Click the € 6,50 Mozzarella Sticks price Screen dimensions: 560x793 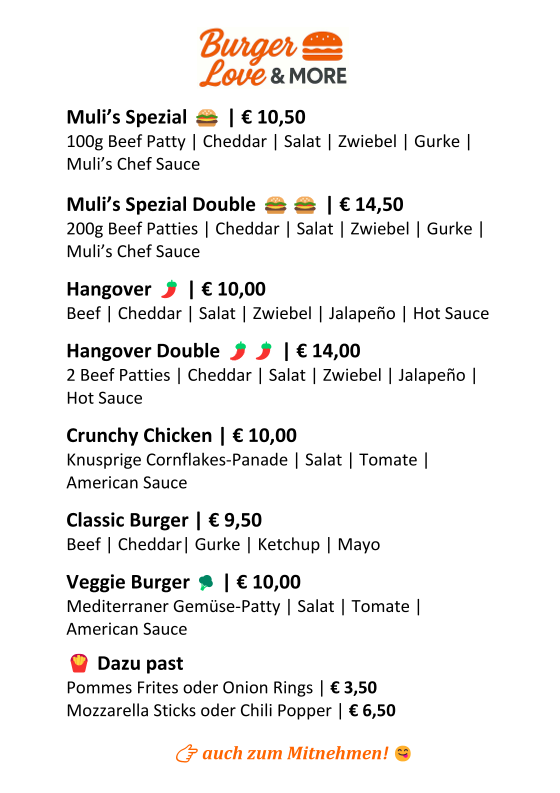pos(372,711)
